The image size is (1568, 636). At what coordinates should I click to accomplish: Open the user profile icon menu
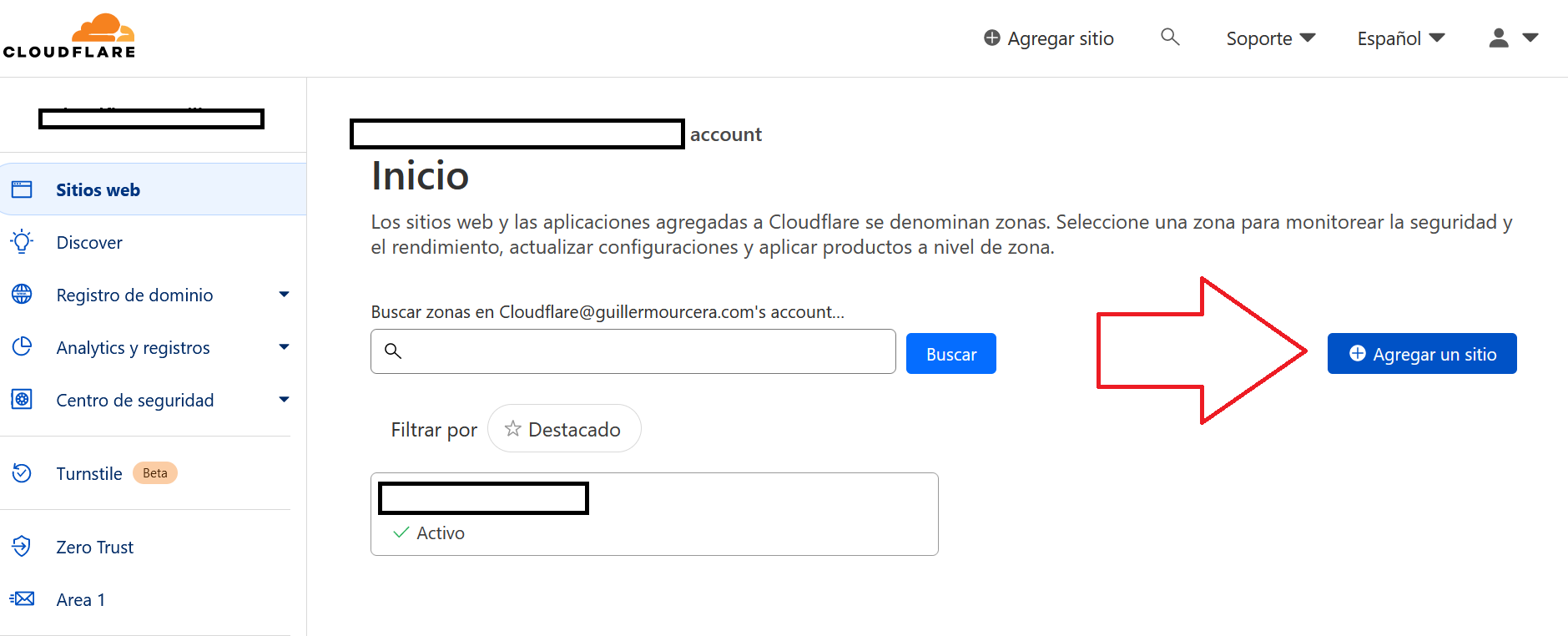click(x=1499, y=38)
